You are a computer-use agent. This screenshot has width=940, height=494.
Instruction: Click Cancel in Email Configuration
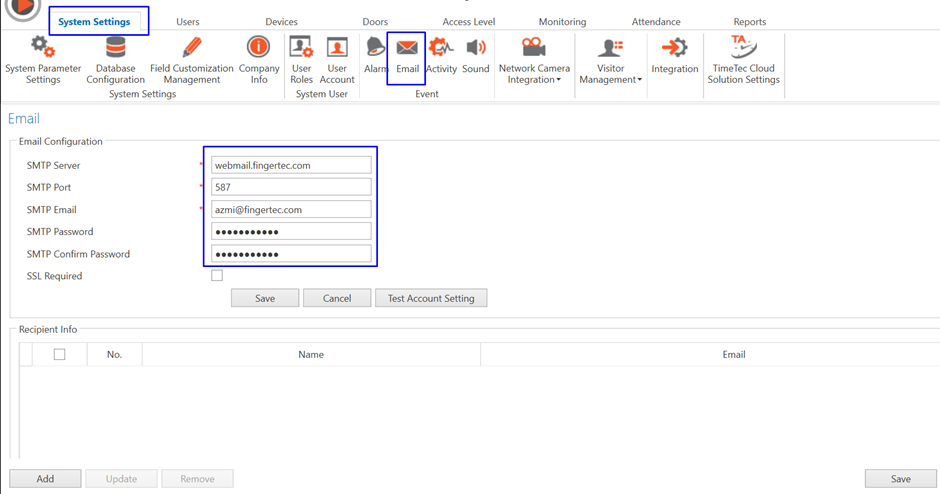click(x=337, y=298)
